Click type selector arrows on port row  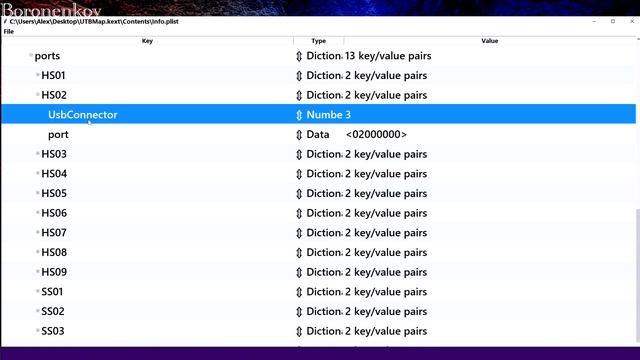tap(299, 135)
